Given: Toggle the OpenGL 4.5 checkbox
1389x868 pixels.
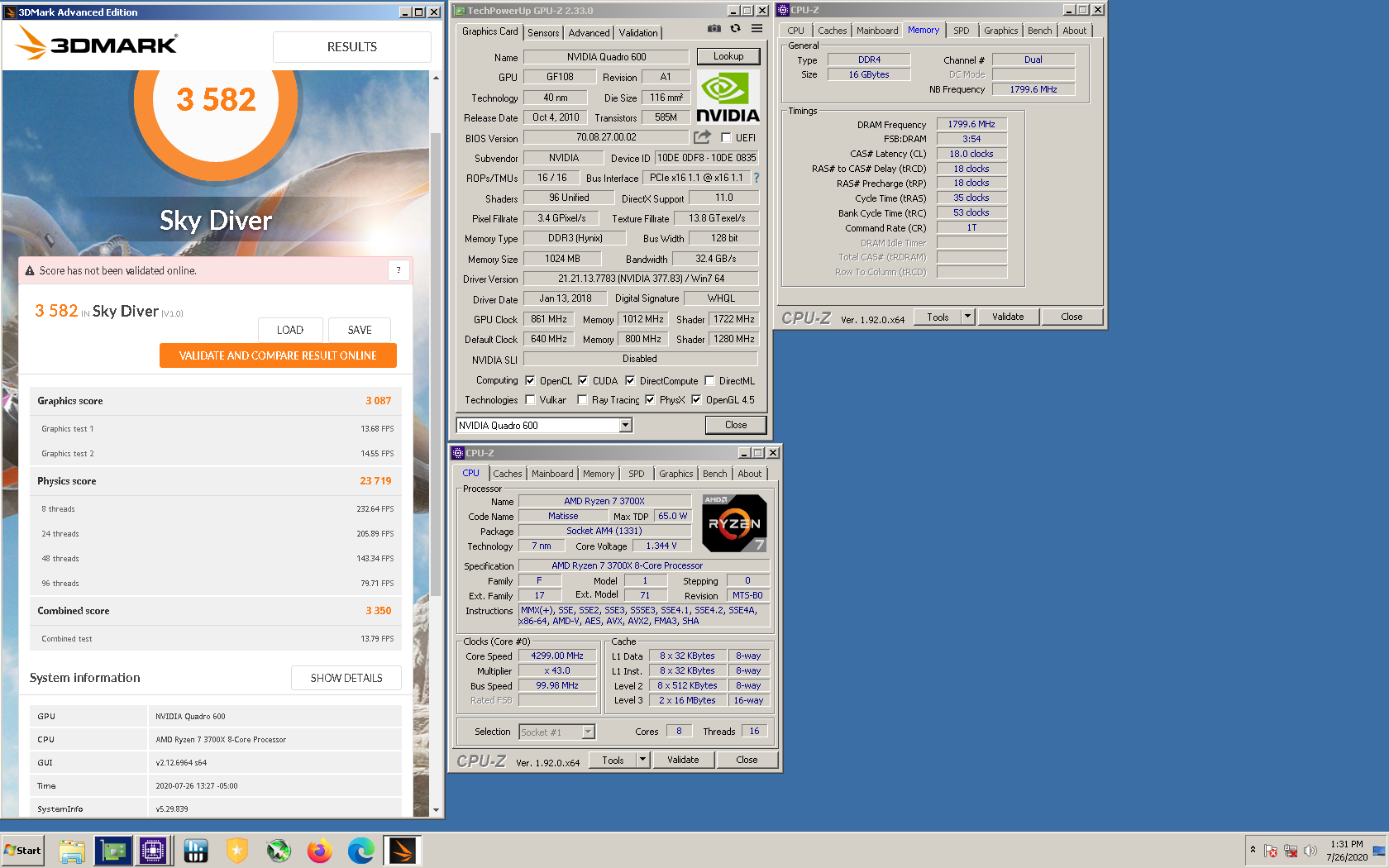Looking at the screenshot, I should point(696,400).
